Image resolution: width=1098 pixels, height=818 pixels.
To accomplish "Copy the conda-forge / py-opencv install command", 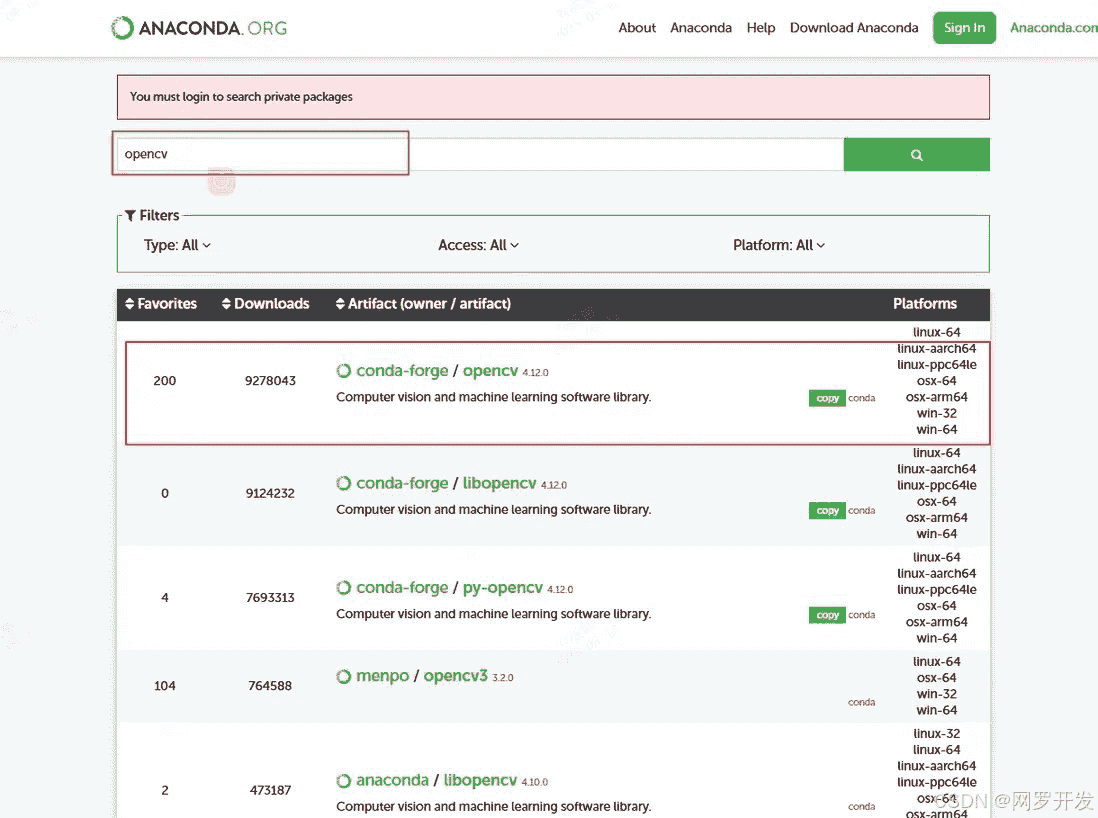I will (827, 615).
